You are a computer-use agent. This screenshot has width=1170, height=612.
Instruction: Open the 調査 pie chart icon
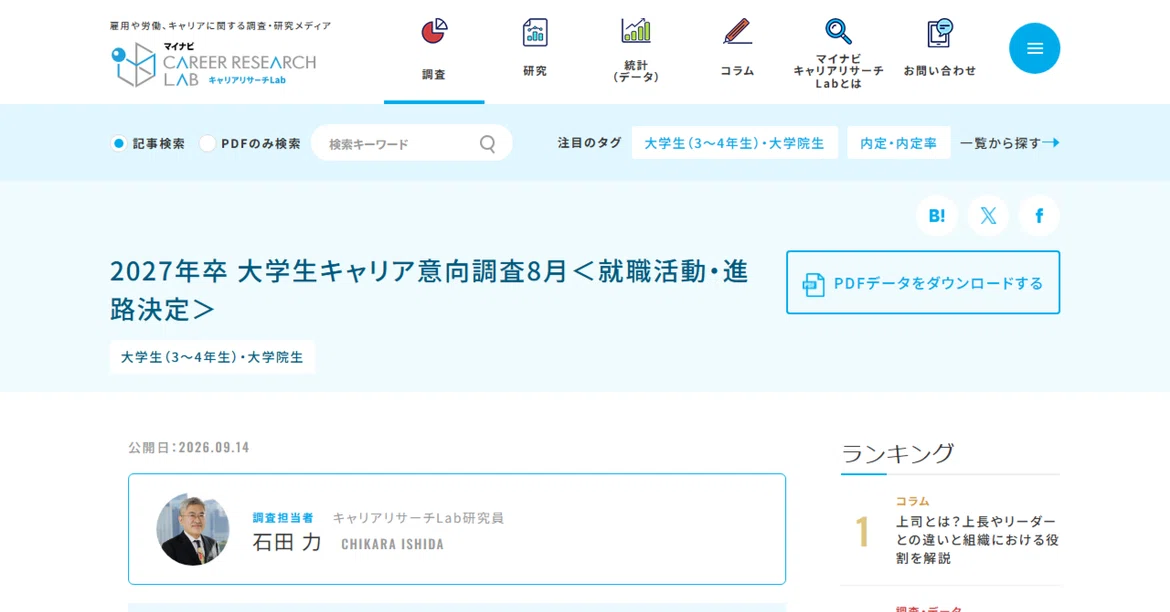(434, 31)
